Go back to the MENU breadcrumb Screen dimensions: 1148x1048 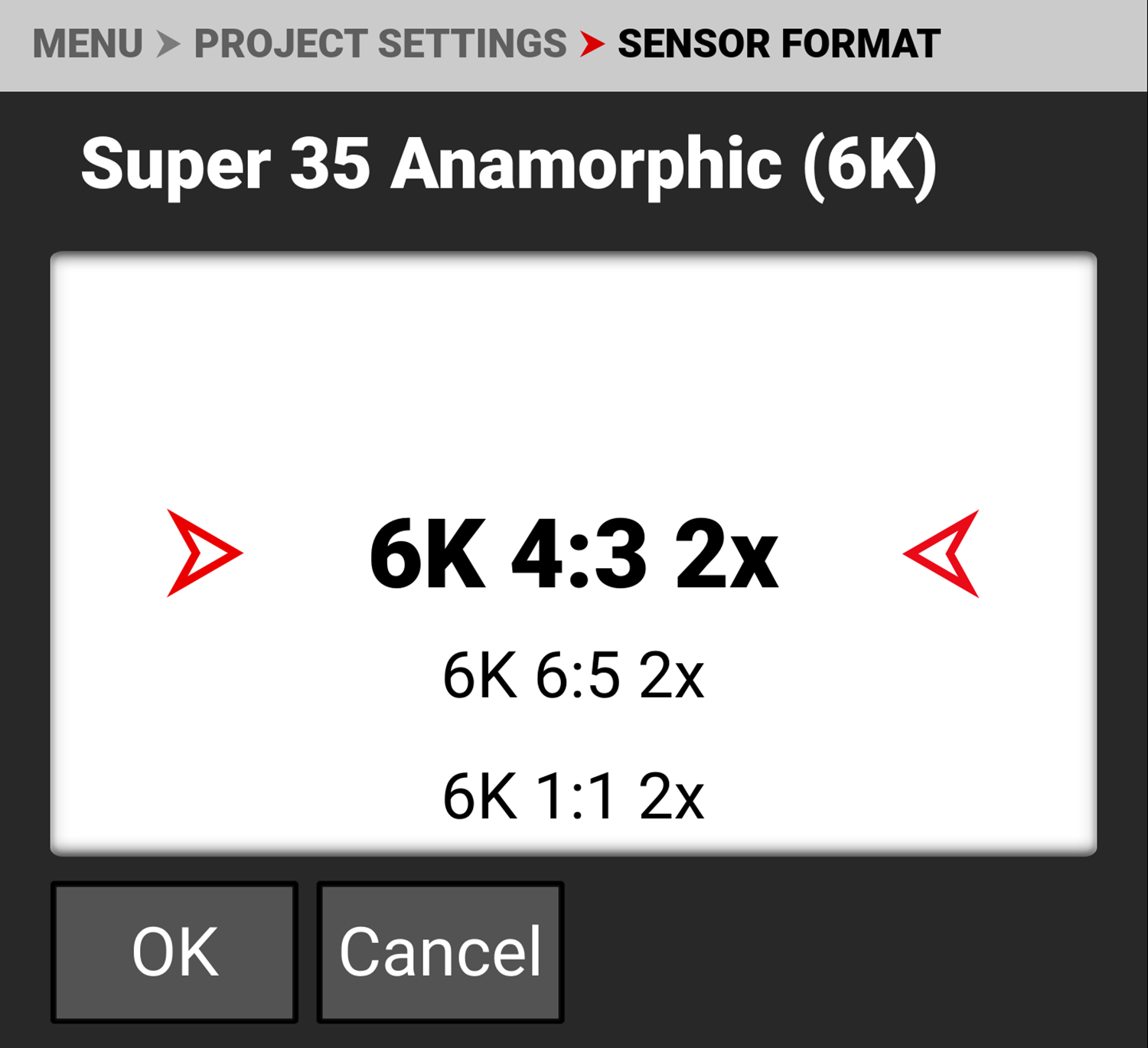pos(87,44)
